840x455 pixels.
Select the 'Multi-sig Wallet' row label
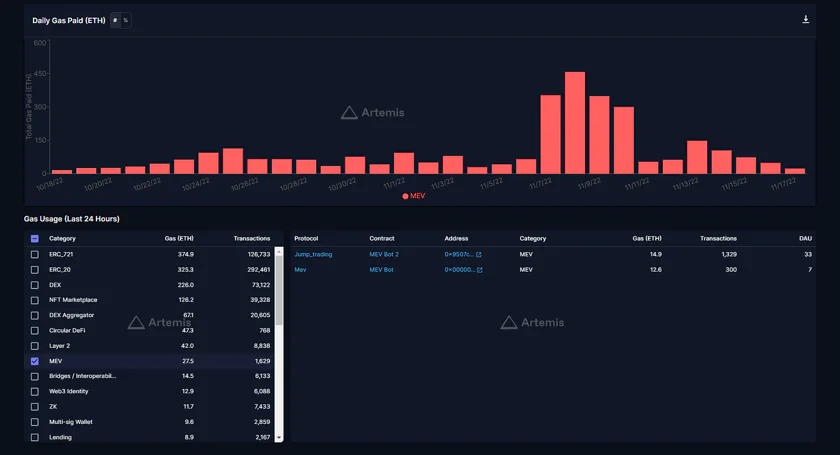[71, 422]
